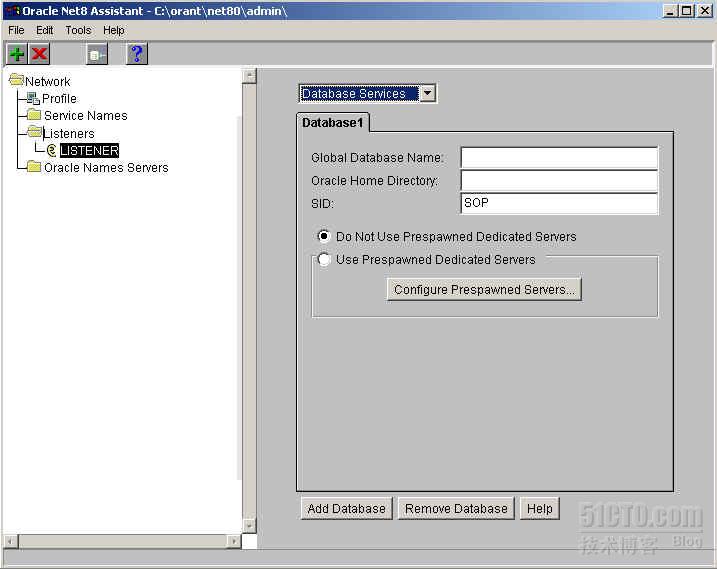
Task: Click Configure Prespawned Servers button
Action: (x=484, y=289)
